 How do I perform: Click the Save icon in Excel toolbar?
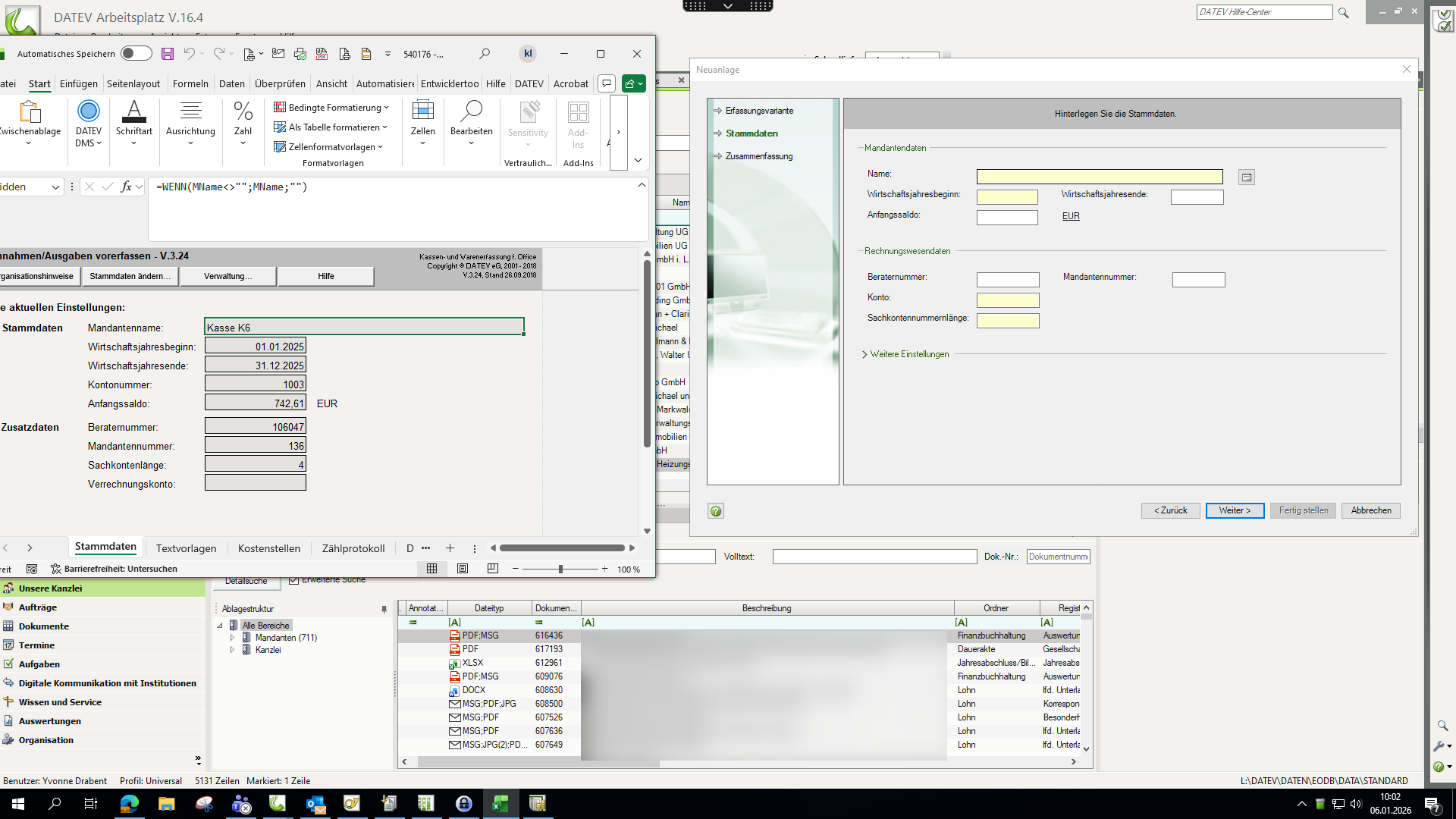coord(168,54)
